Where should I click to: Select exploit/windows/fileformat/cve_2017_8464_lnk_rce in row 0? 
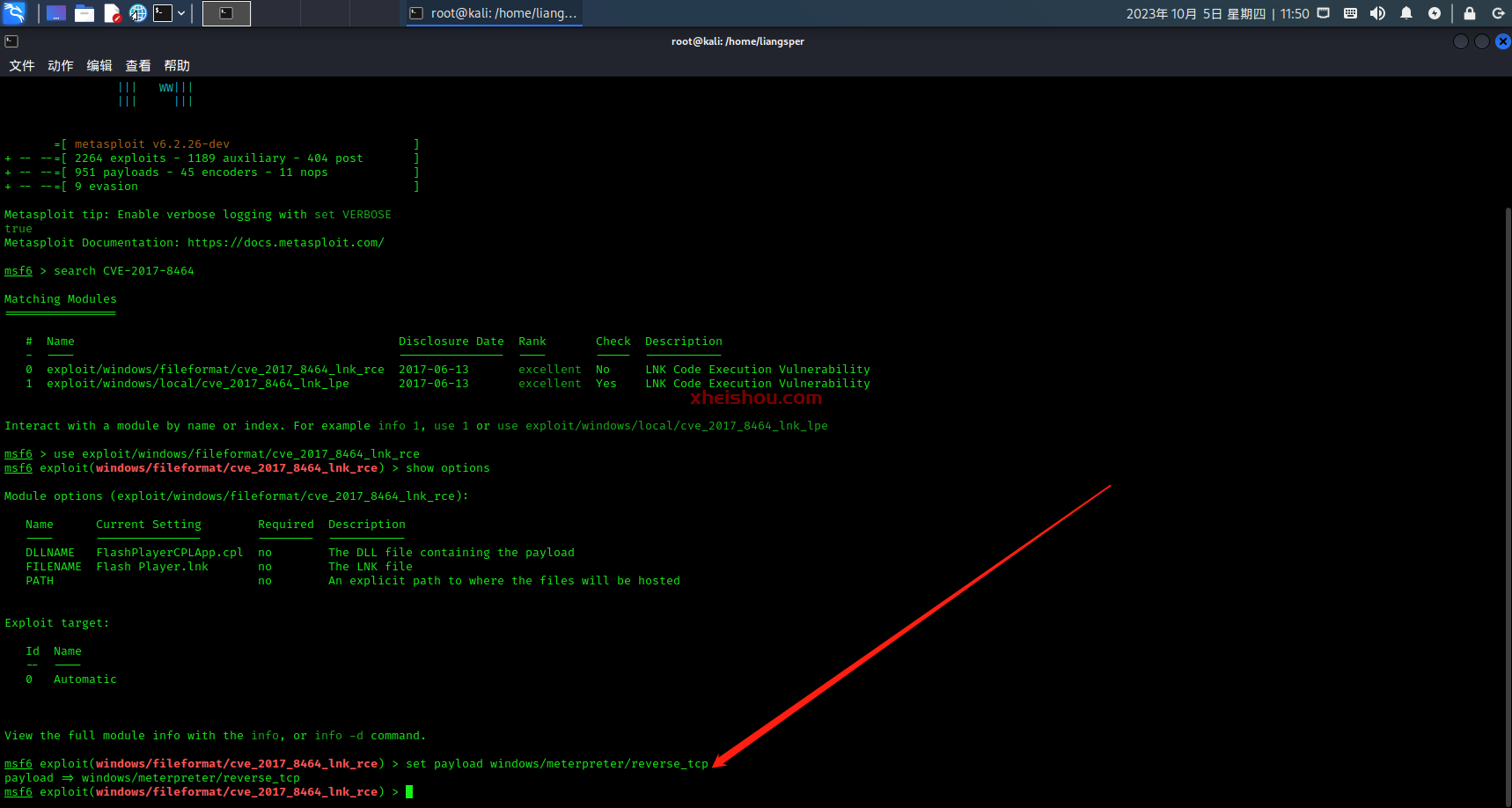click(216, 370)
